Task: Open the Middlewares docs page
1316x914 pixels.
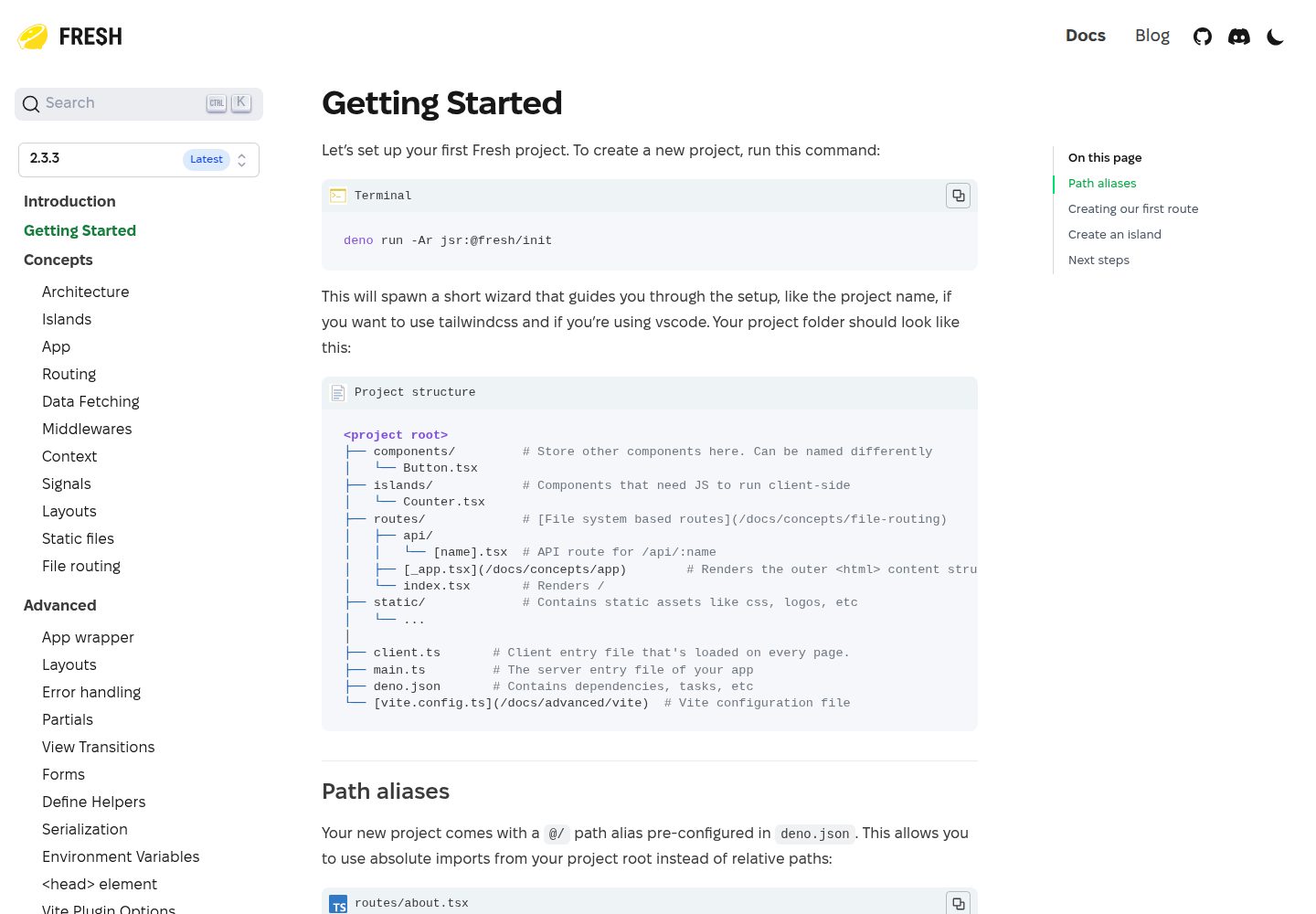Action: coord(87,429)
